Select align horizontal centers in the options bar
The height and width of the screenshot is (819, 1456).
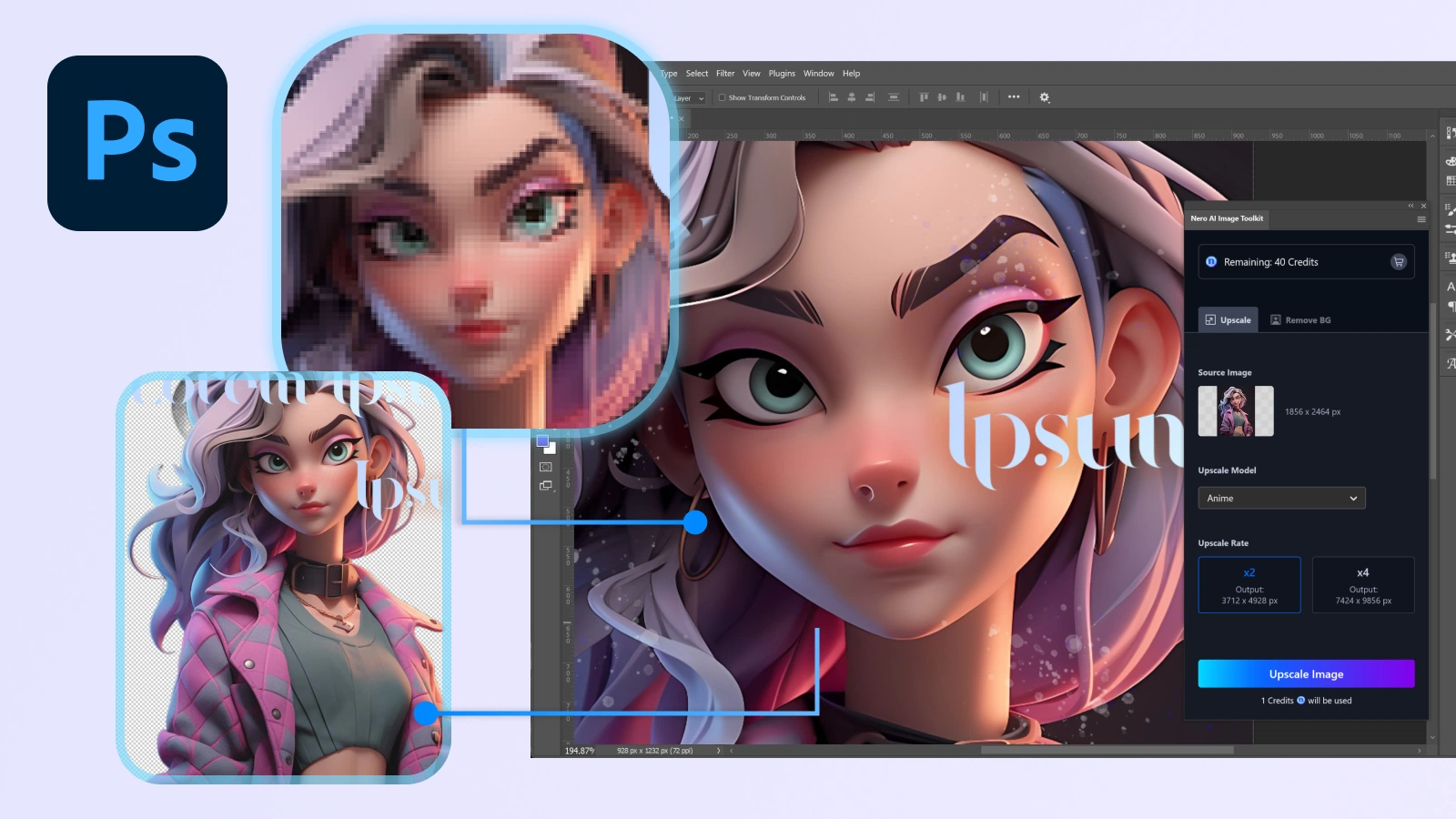click(852, 97)
